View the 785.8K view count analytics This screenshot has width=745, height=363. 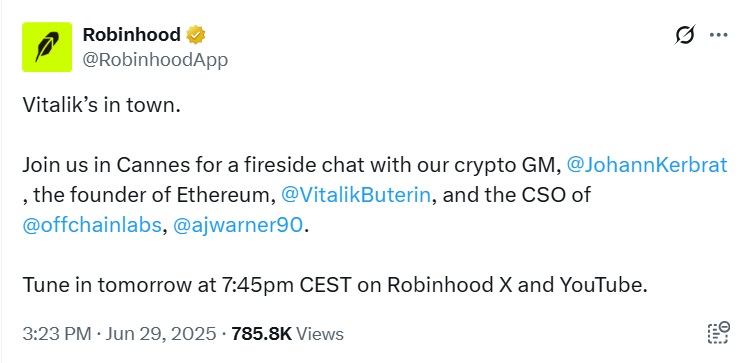coord(287,334)
